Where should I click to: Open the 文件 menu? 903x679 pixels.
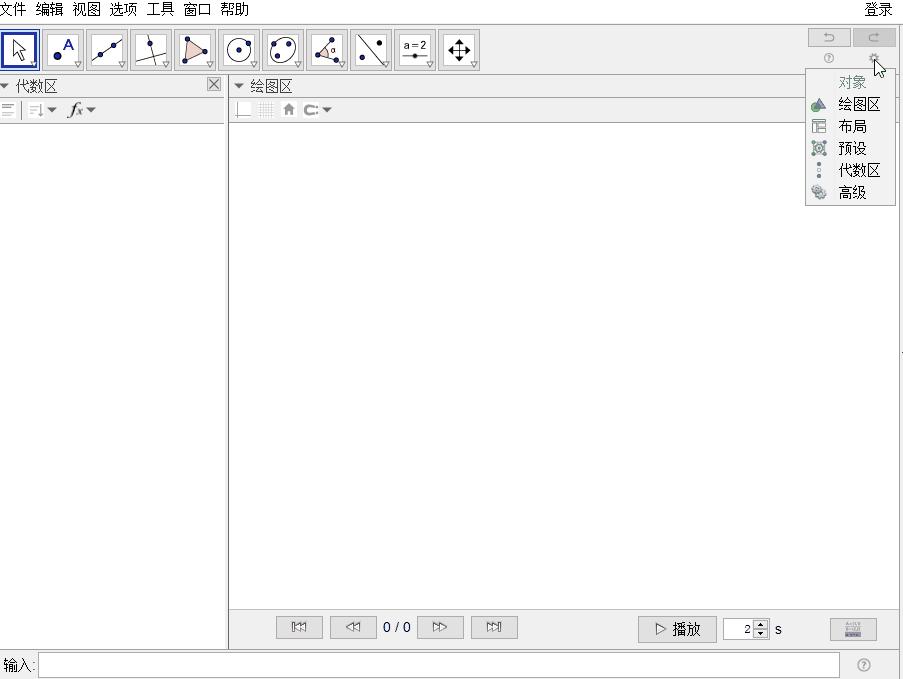[13, 9]
